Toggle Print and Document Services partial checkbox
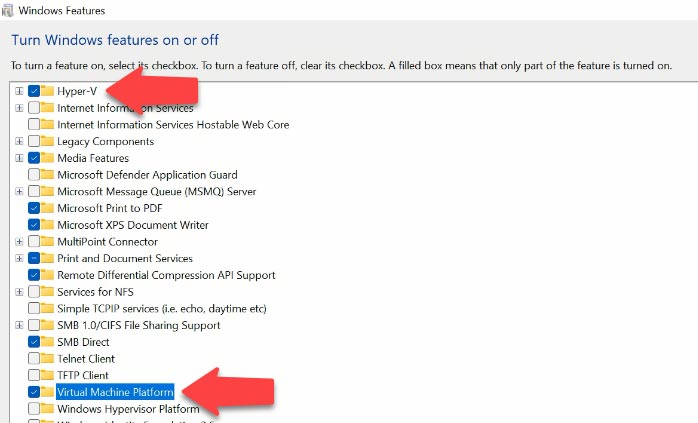This screenshot has height=423, width=698. [x=34, y=258]
